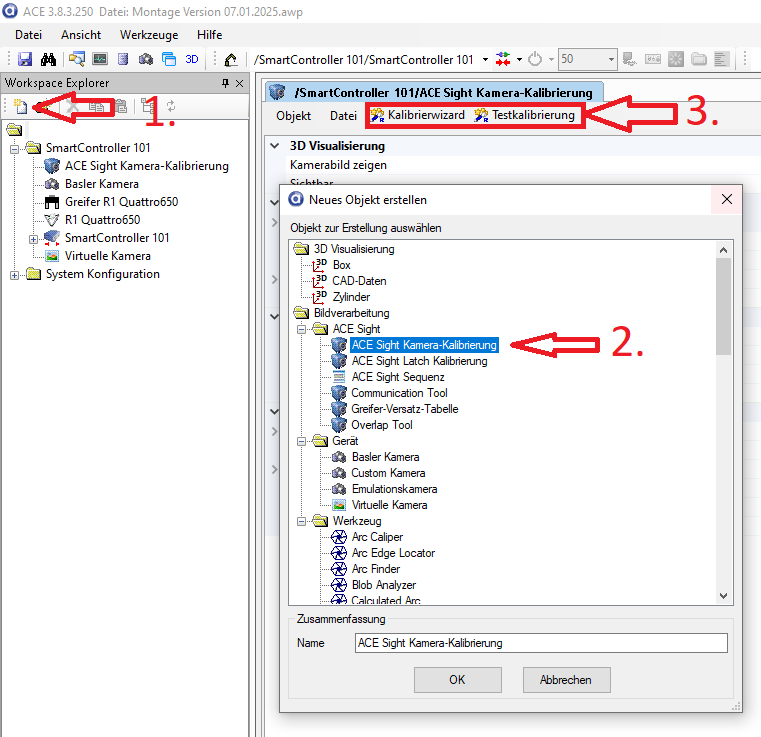Screen dimensions: 761x737
Task: Click the save icon in main toolbar
Action: pos(25,60)
